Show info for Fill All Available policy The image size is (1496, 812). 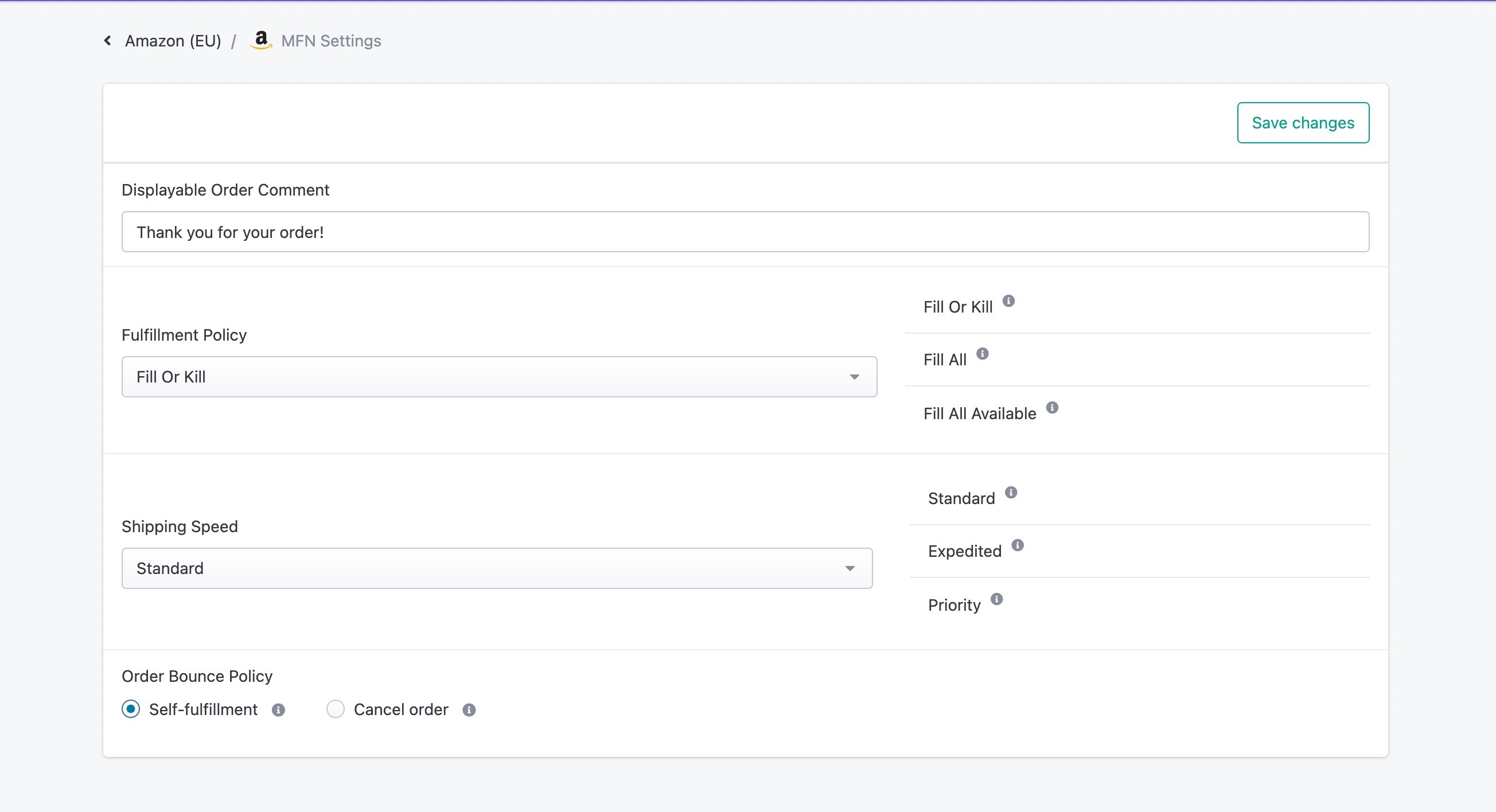1051,408
